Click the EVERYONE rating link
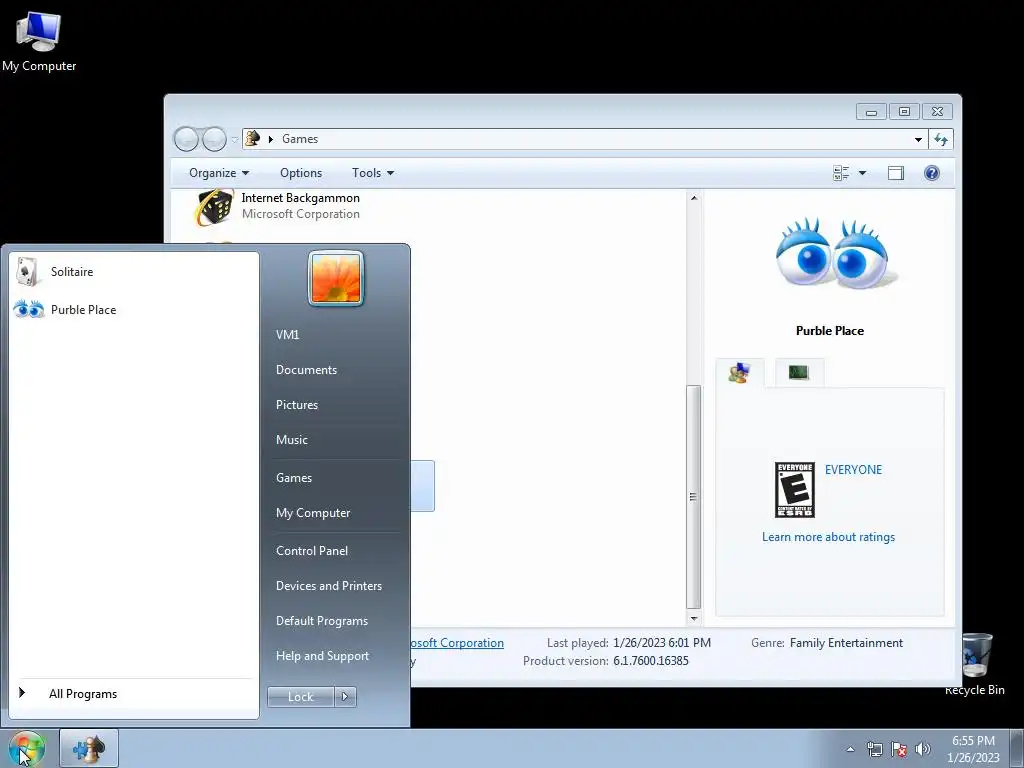This screenshot has height=768, width=1024. pos(853,470)
